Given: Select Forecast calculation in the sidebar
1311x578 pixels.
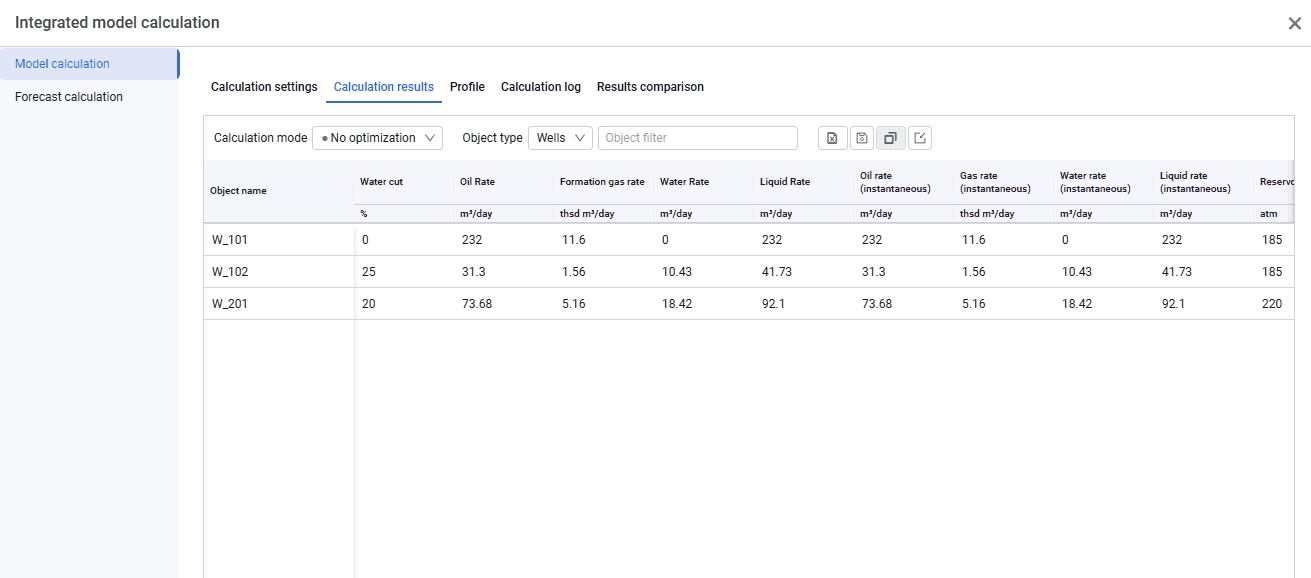Looking at the screenshot, I should (x=89, y=97).
